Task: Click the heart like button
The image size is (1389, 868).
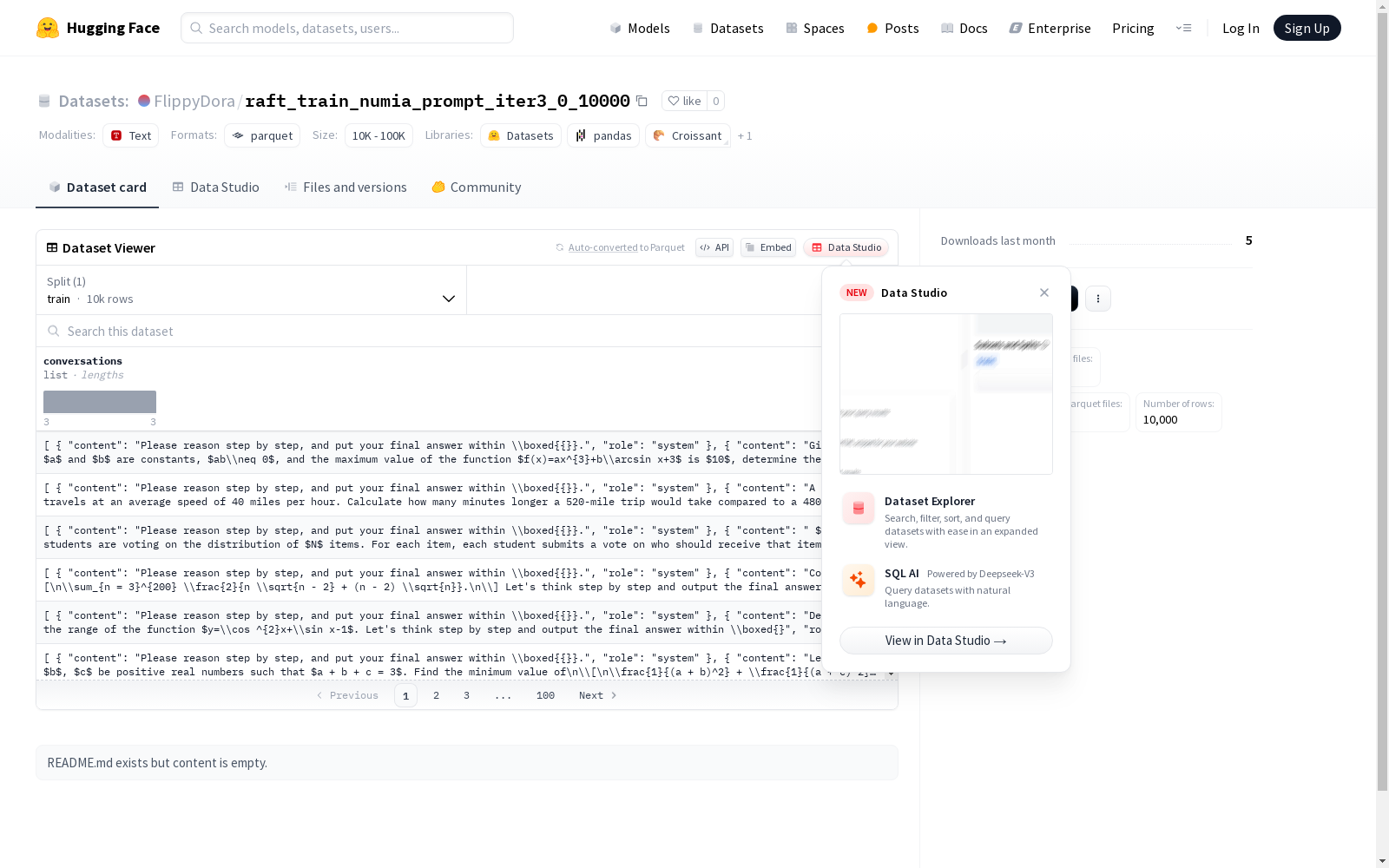Action: tap(684, 101)
